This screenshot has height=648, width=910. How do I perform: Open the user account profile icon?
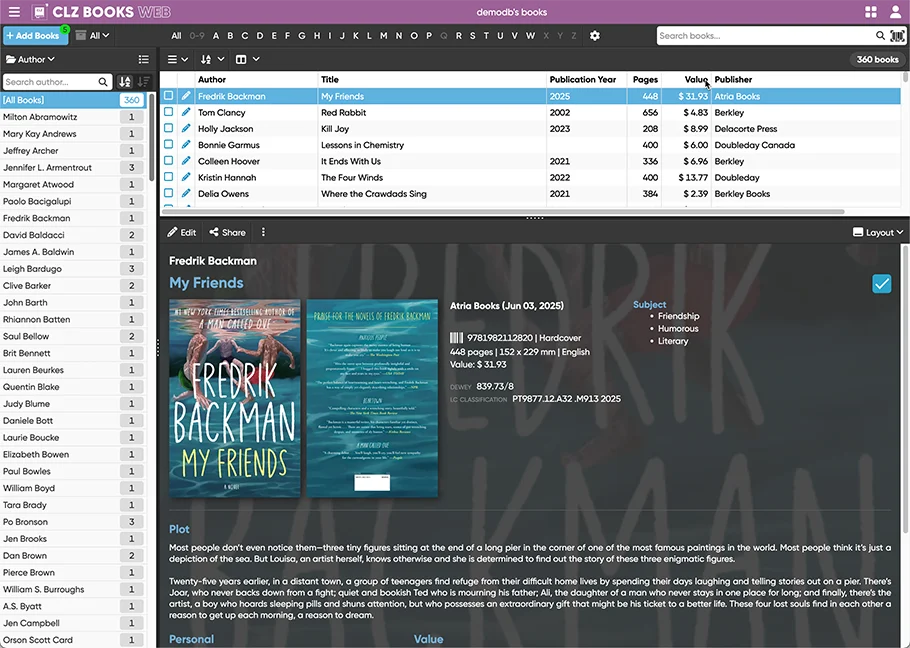(896, 12)
